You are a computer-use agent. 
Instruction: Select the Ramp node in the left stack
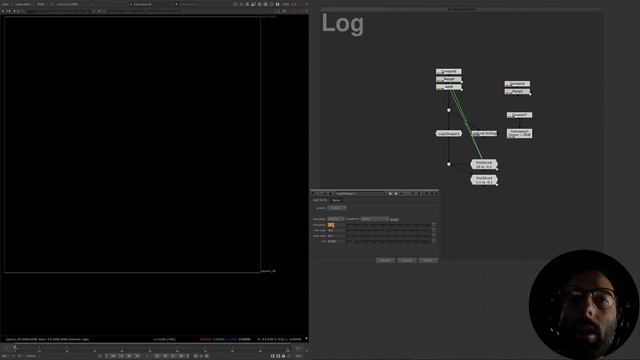pyautogui.click(x=449, y=79)
